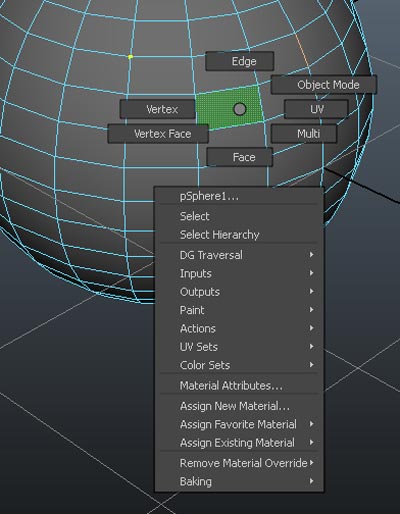400x514 pixels.
Task: Open the Outputs submenu
Action: point(239,292)
